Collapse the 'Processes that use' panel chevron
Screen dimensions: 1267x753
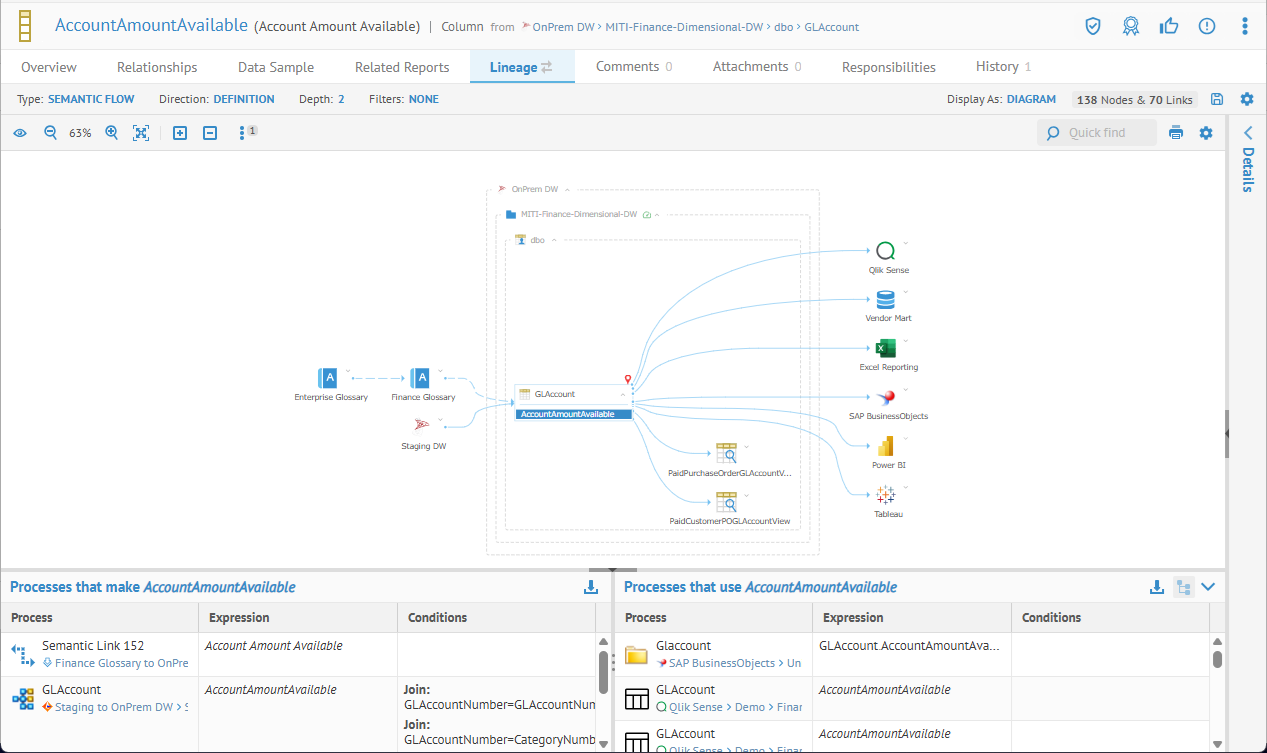(1208, 587)
